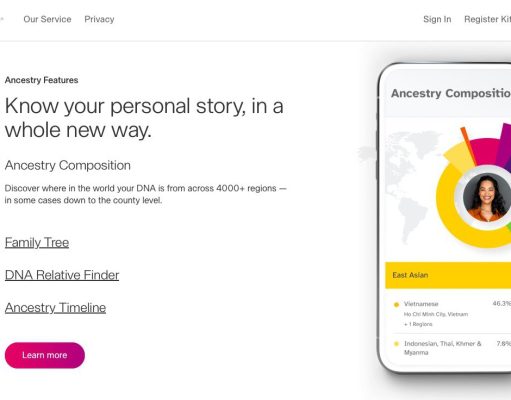Viewport: 511px width, 400px height.
Task: Expand the Ancestry Timeline section
Action: click(55, 308)
